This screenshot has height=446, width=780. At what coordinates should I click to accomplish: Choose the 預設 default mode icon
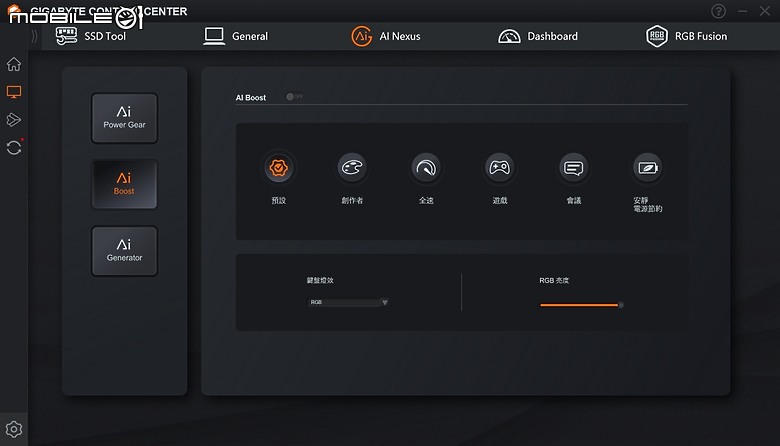pyautogui.click(x=279, y=168)
